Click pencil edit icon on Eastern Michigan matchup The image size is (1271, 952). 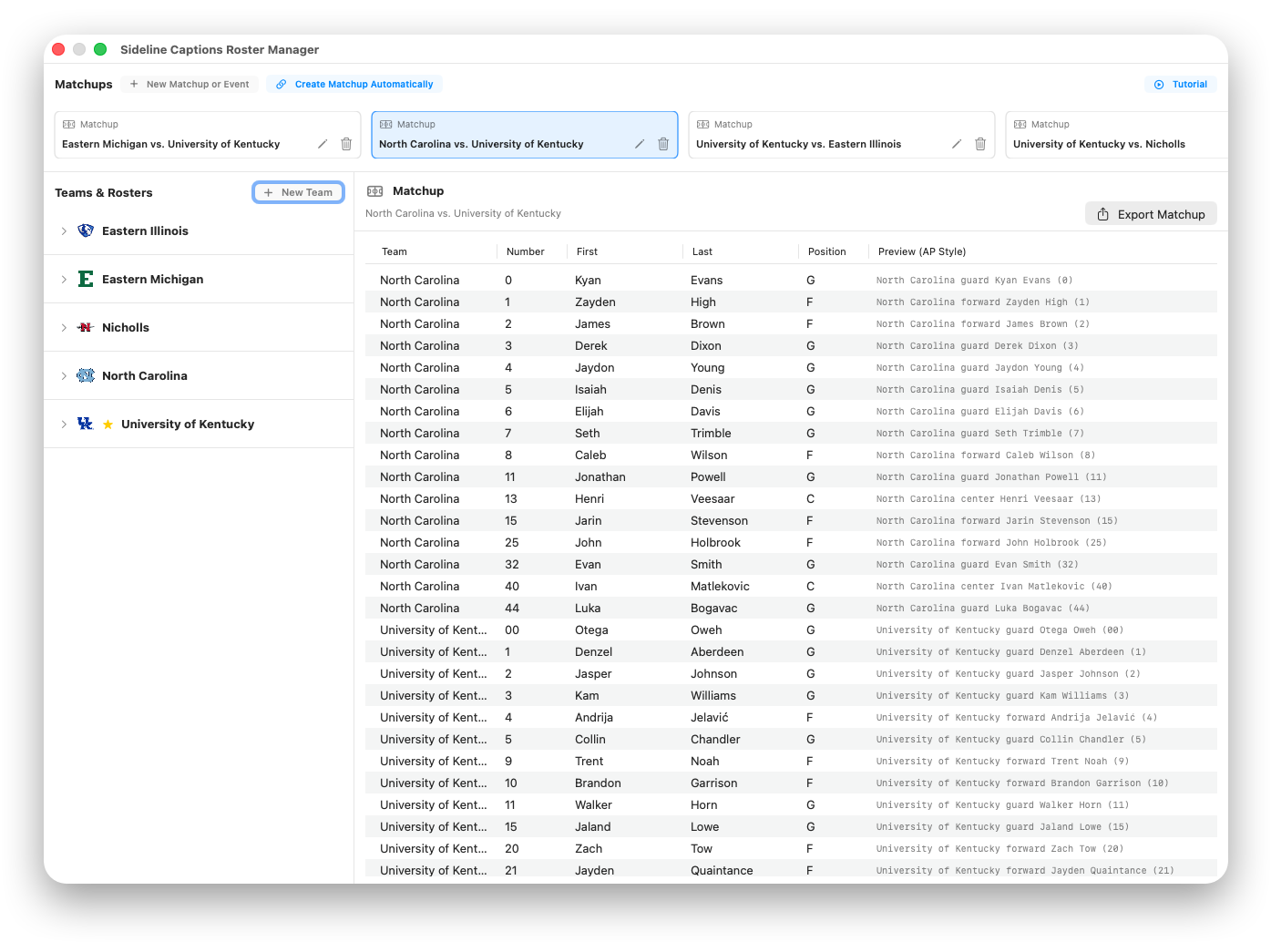tap(323, 144)
